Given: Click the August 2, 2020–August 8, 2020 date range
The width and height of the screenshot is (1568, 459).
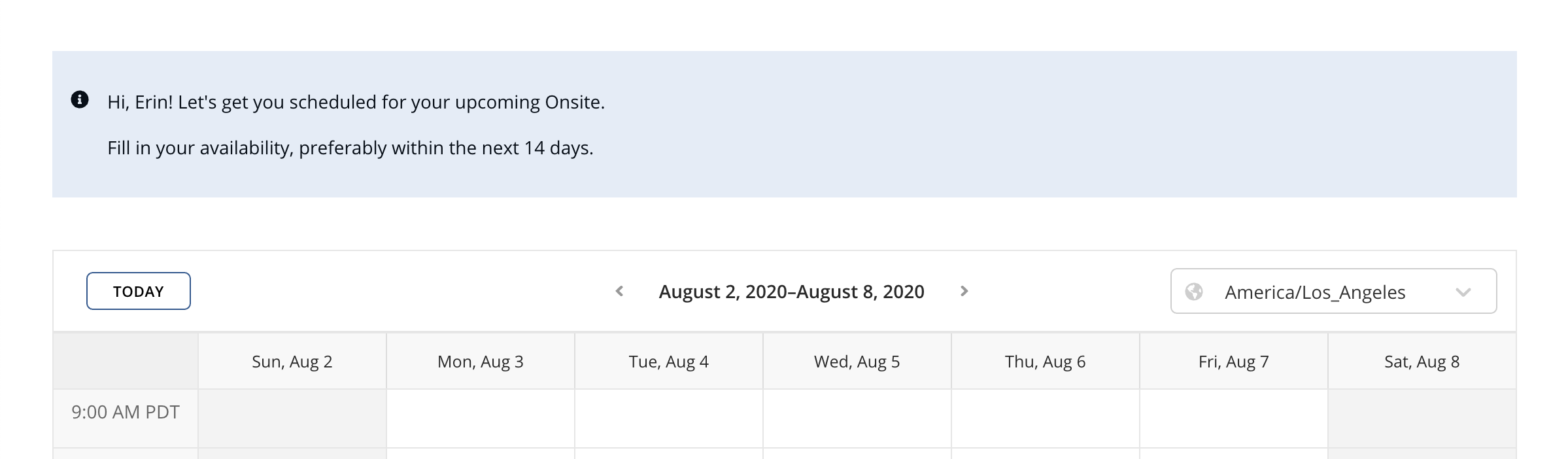Looking at the screenshot, I should (x=791, y=292).
